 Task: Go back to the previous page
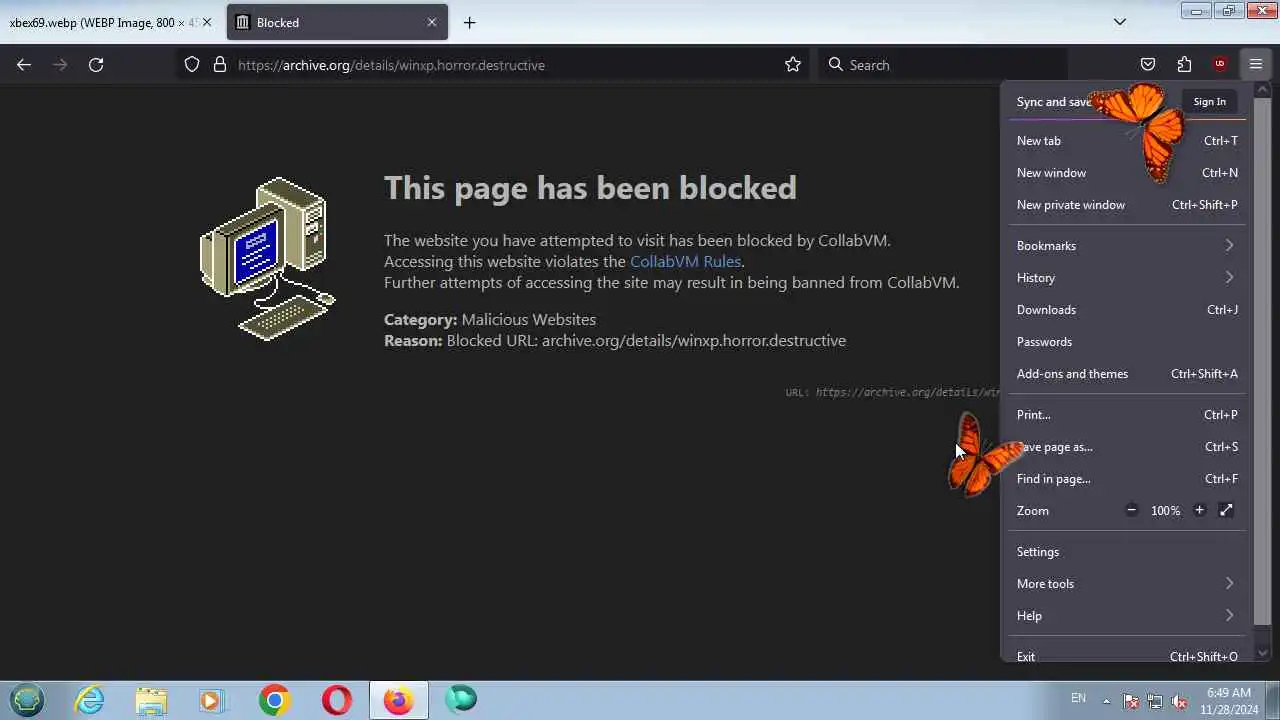coord(24,65)
